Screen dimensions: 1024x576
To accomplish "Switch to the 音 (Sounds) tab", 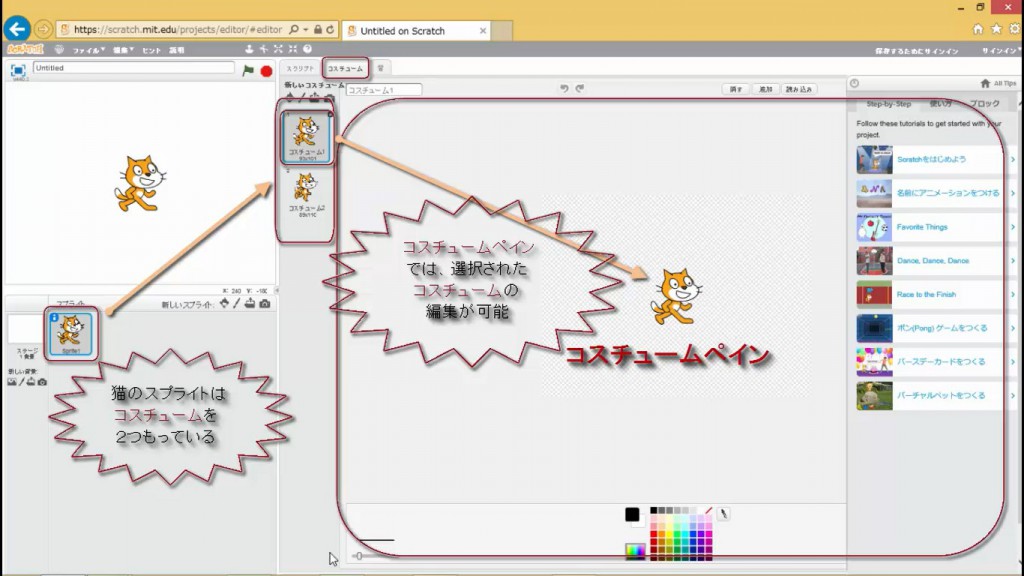I will pyautogui.click(x=380, y=68).
